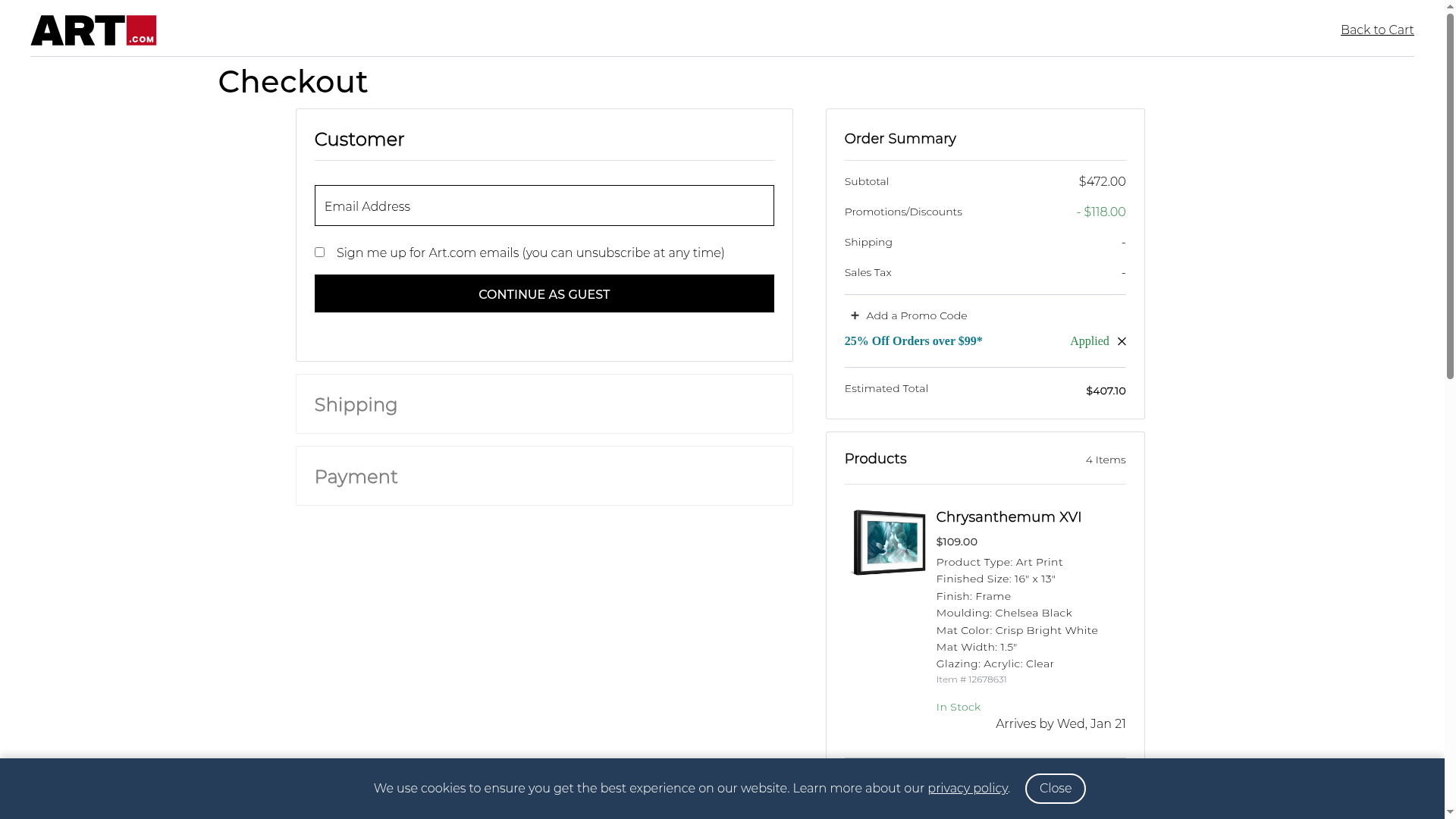
Task: Click the plus icon beside Add a Promo Code
Action: coord(855,315)
